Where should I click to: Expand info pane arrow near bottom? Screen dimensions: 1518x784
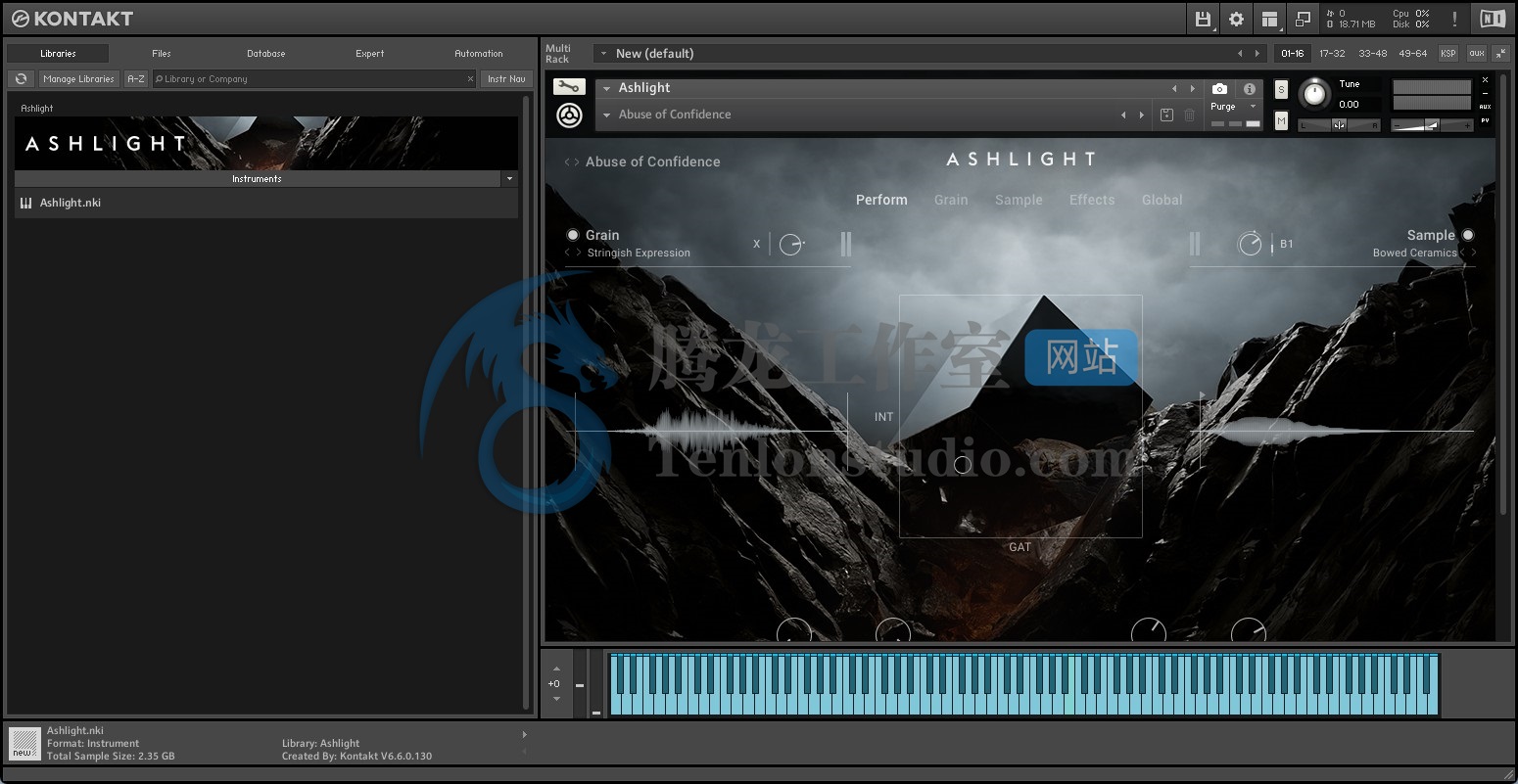tap(524, 734)
